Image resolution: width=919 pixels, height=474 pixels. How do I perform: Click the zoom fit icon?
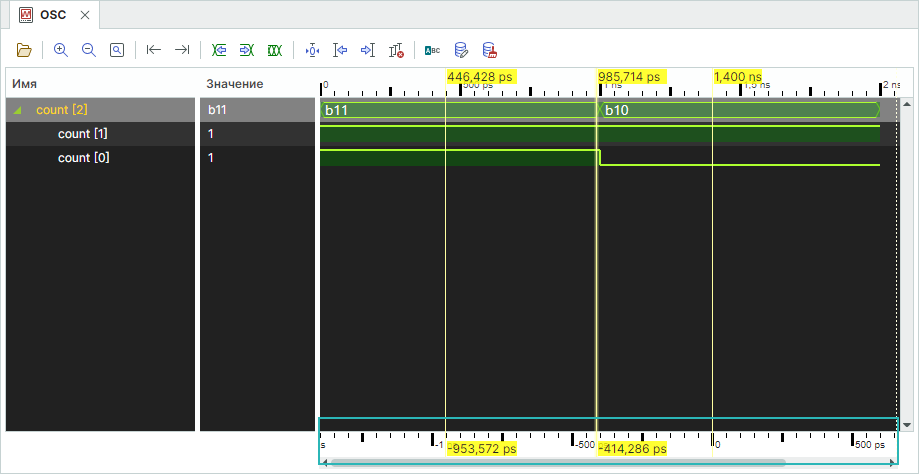point(117,50)
